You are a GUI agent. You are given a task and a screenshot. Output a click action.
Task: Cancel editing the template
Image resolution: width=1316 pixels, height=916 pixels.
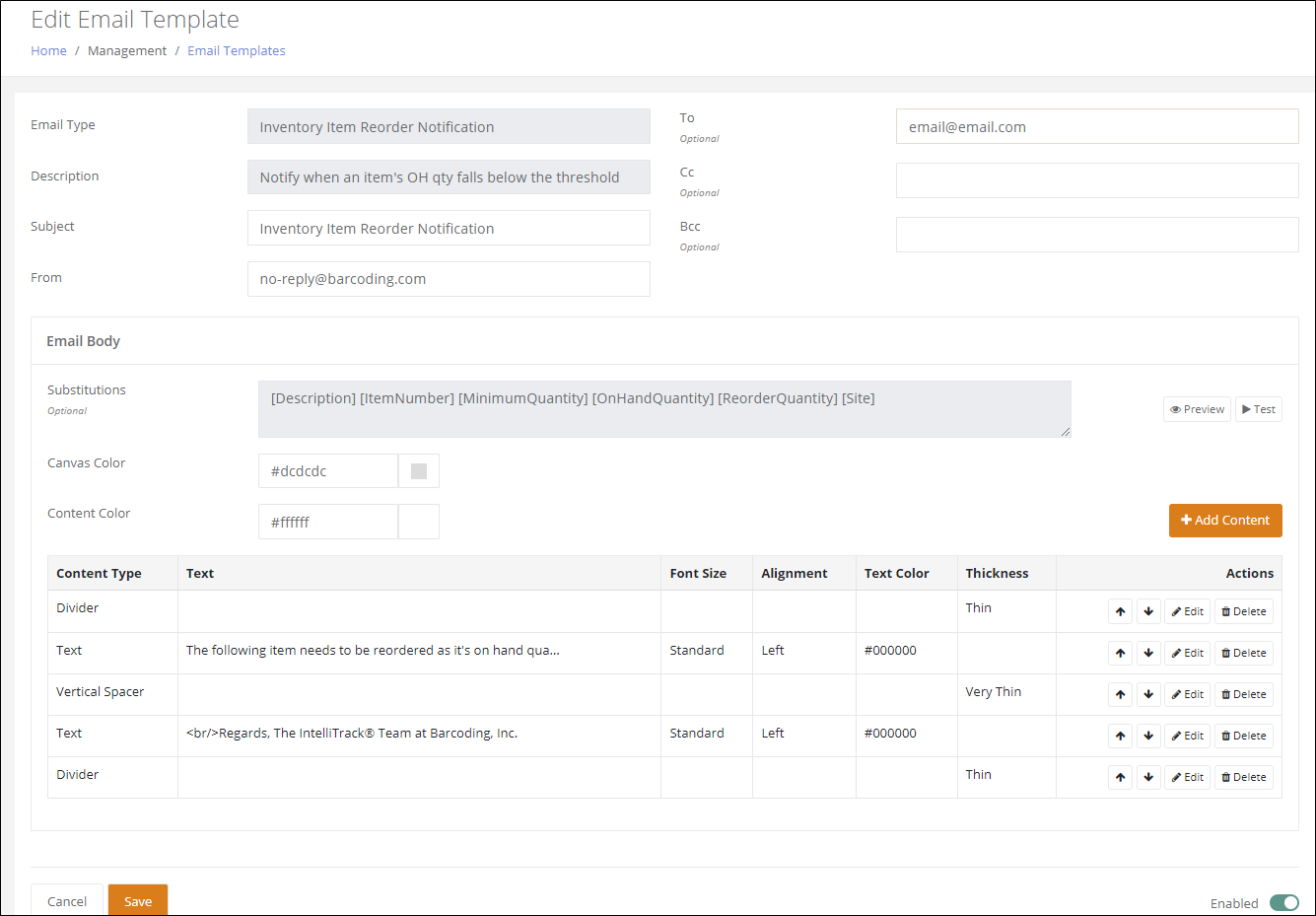tap(67, 900)
